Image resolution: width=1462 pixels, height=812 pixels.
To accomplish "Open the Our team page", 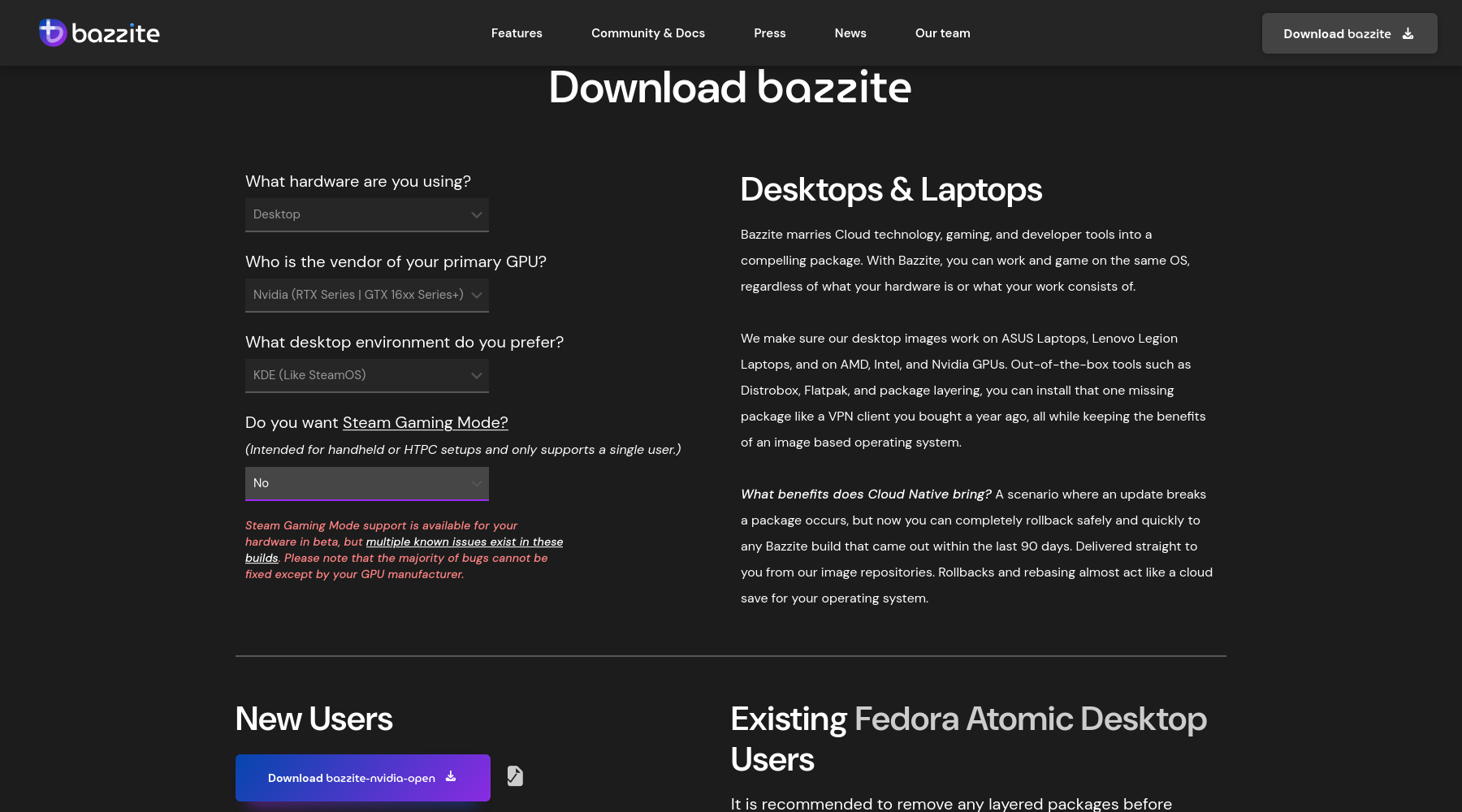I will (x=943, y=33).
